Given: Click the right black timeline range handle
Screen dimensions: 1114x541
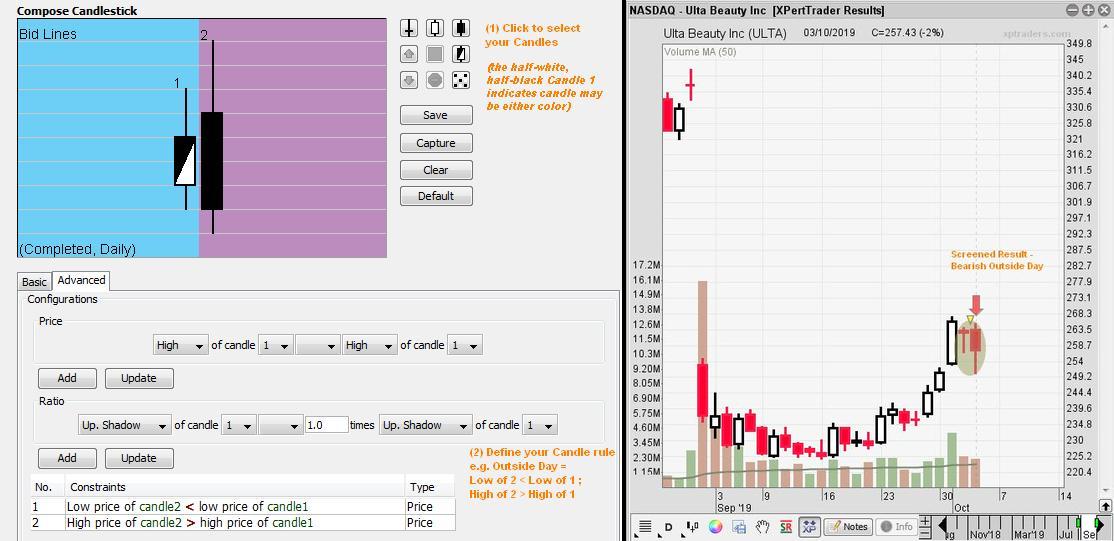Looking at the screenshot, I should (1100, 527).
